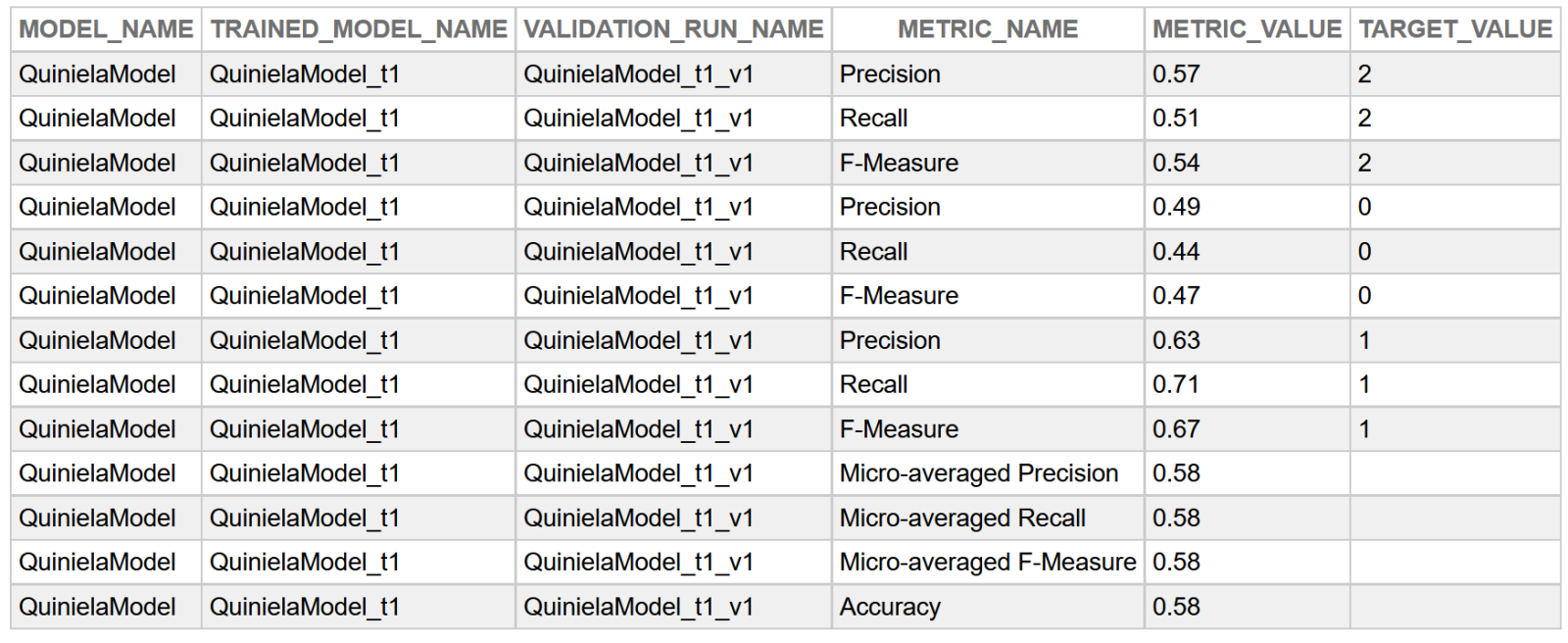Click the Accuracy metric name cell
Image resolution: width=1568 pixels, height=643 pixels.
[890, 607]
